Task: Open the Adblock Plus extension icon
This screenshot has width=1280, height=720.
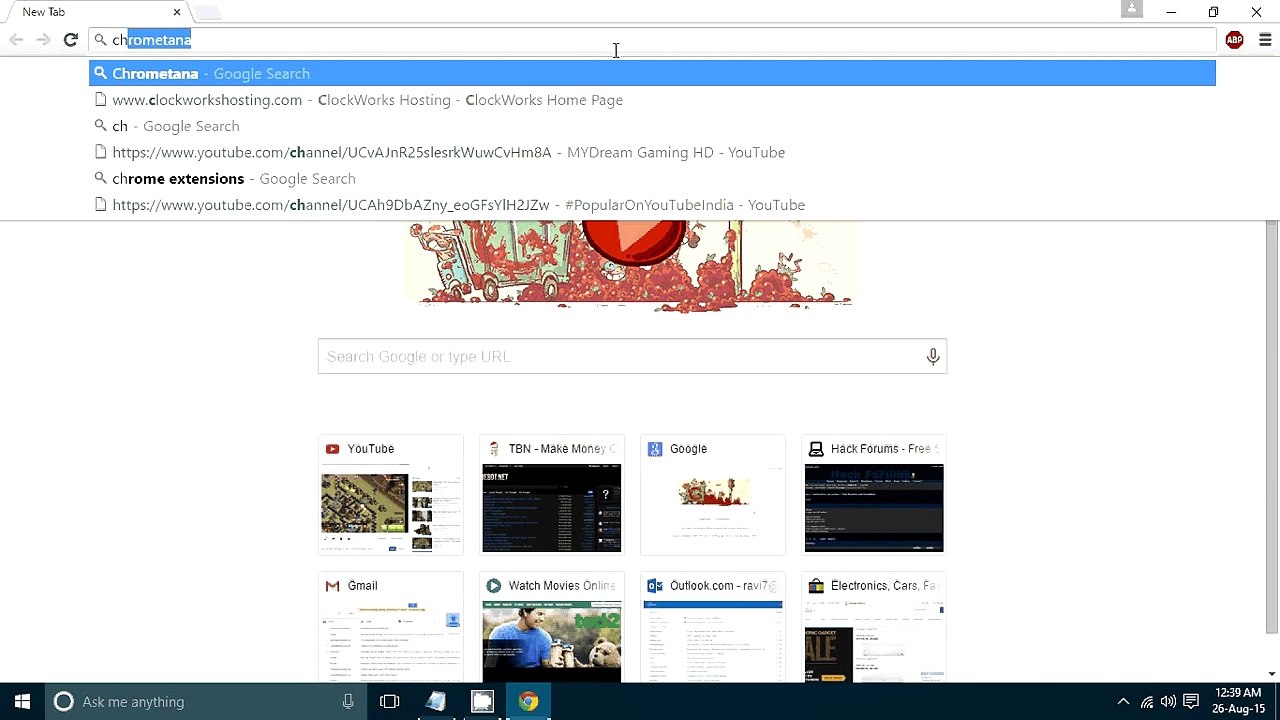Action: [x=1235, y=40]
